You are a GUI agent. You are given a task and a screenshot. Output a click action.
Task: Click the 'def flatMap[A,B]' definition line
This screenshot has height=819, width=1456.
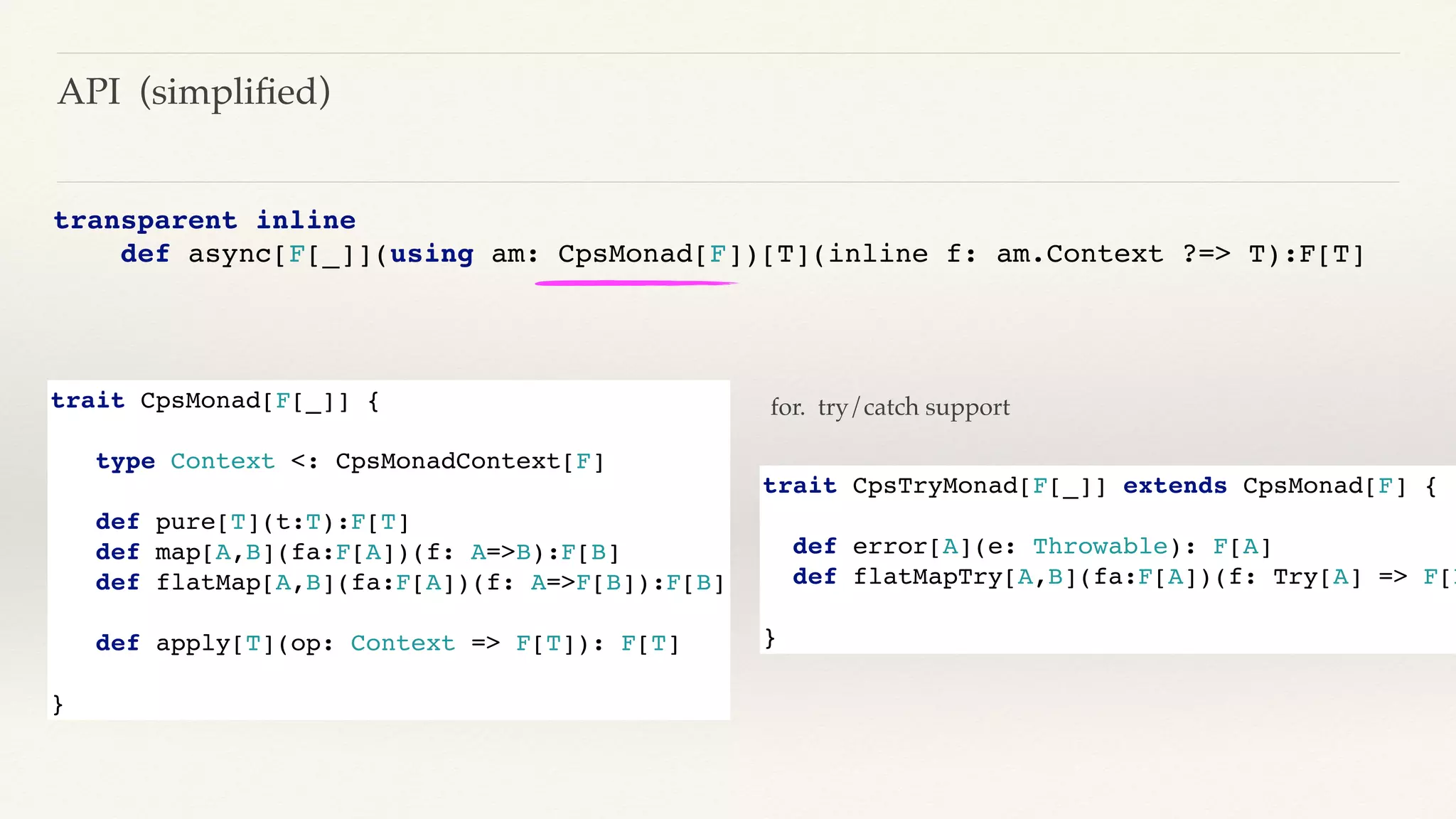click(410, 583)
